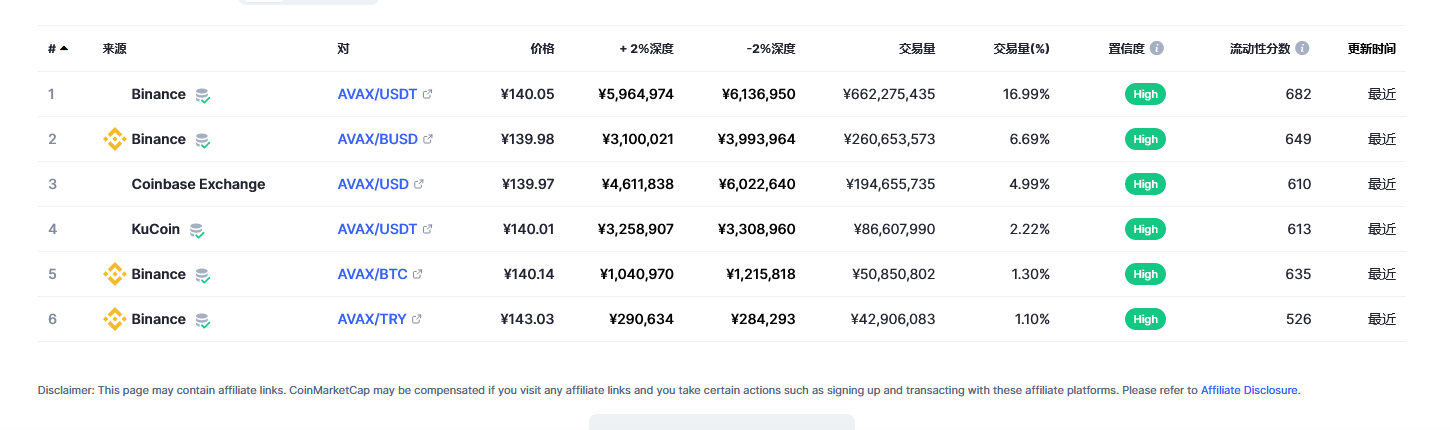Open the 流动性分数 info tooltip icon
The height and width of the screenshot is (430, 1450).
click(x=1302, y=48)
